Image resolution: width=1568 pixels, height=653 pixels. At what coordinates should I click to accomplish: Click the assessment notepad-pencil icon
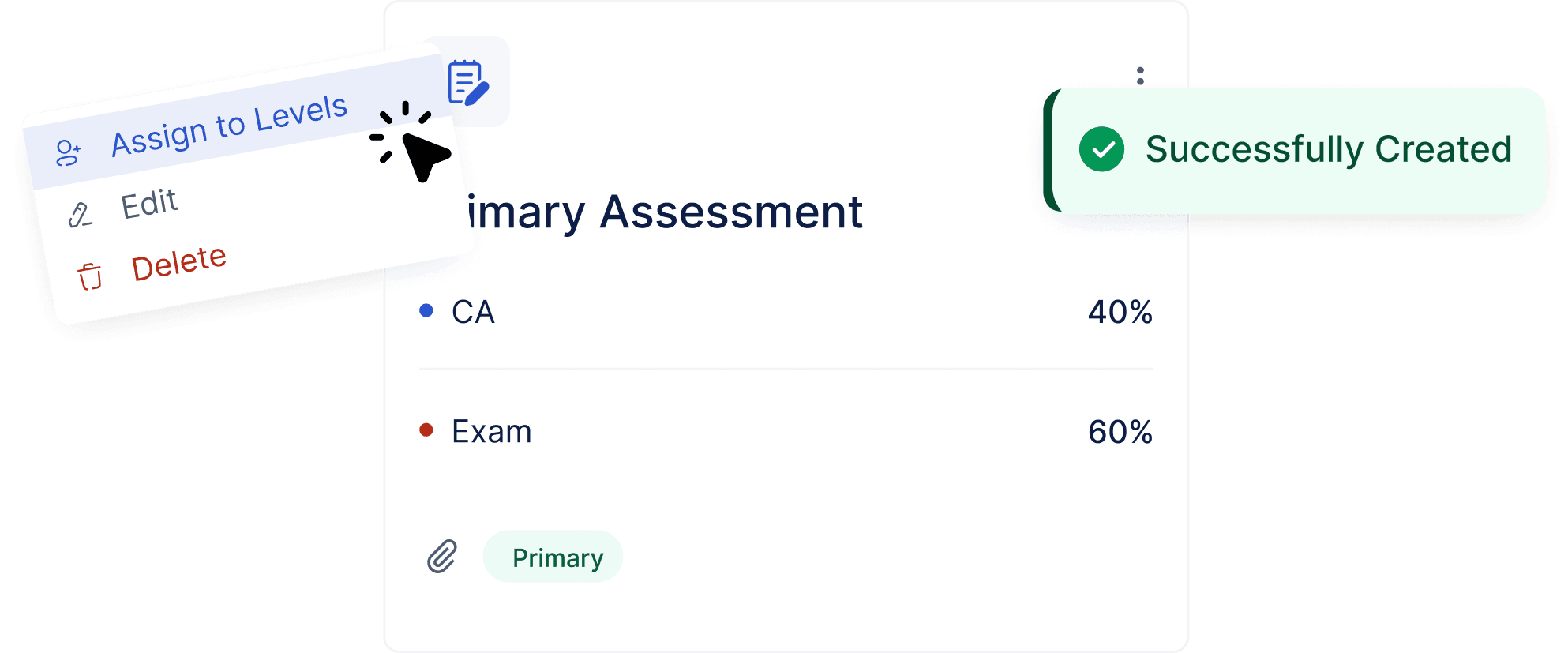[468, 82]
